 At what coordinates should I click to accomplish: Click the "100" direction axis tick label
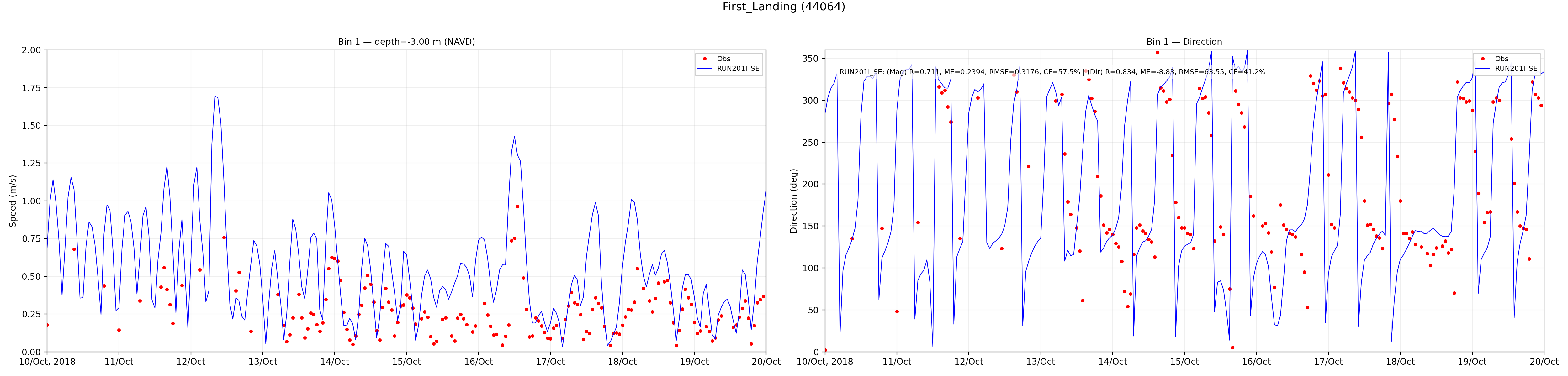click(x=811, y=268)
